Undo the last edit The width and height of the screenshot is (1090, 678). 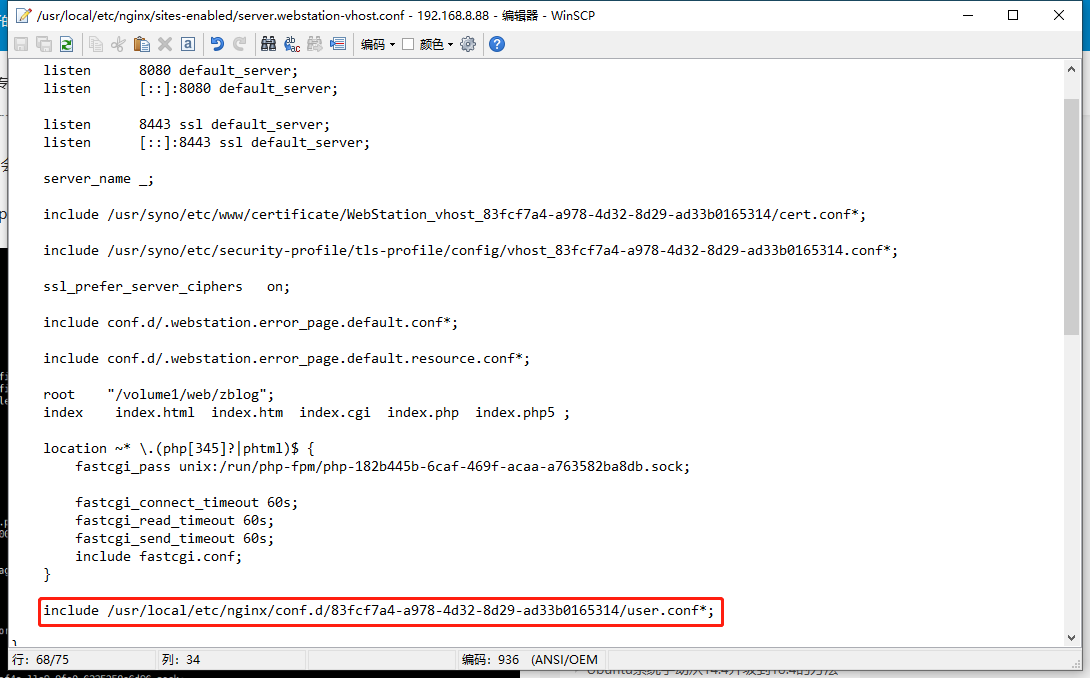tap(217, 44)
